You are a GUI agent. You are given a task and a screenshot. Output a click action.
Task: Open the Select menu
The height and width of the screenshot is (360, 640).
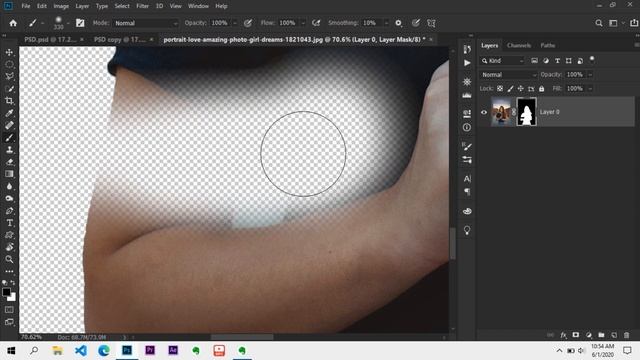click(122, 6)
